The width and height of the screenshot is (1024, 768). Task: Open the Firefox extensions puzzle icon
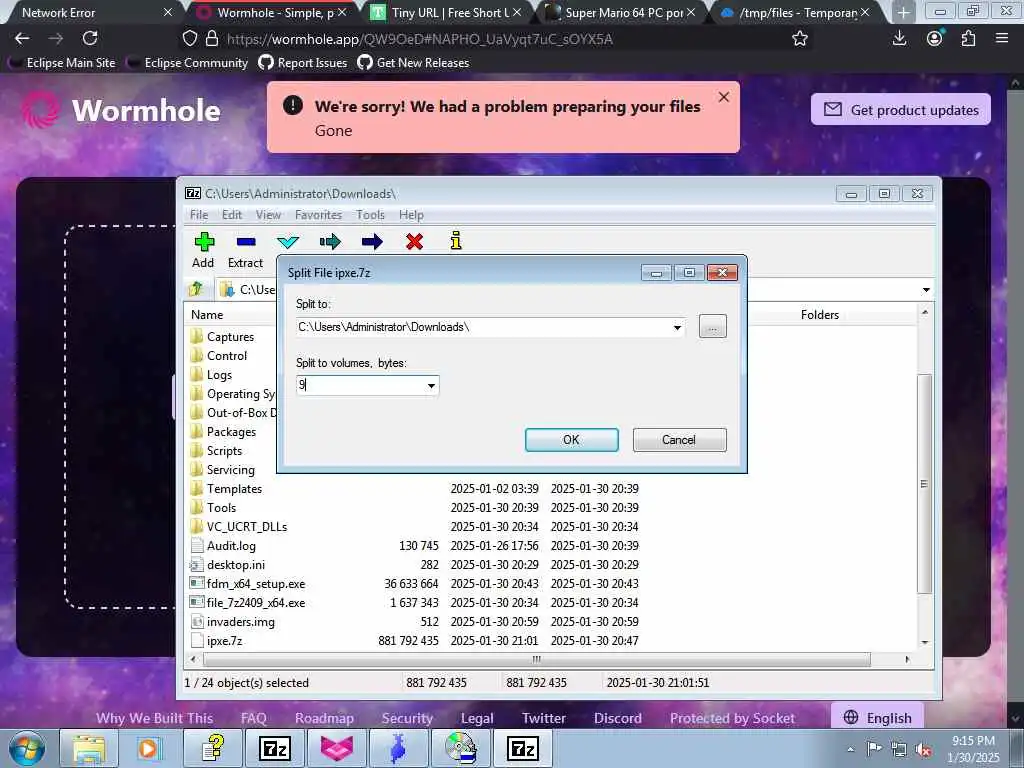pyautogui.click(x=968, y=39)
